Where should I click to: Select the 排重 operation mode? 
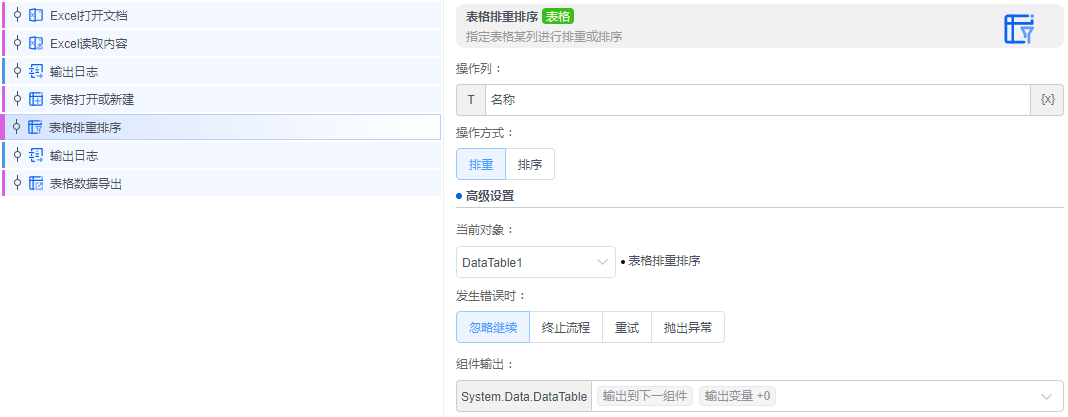pyautogui.click(x=481, y=164)
